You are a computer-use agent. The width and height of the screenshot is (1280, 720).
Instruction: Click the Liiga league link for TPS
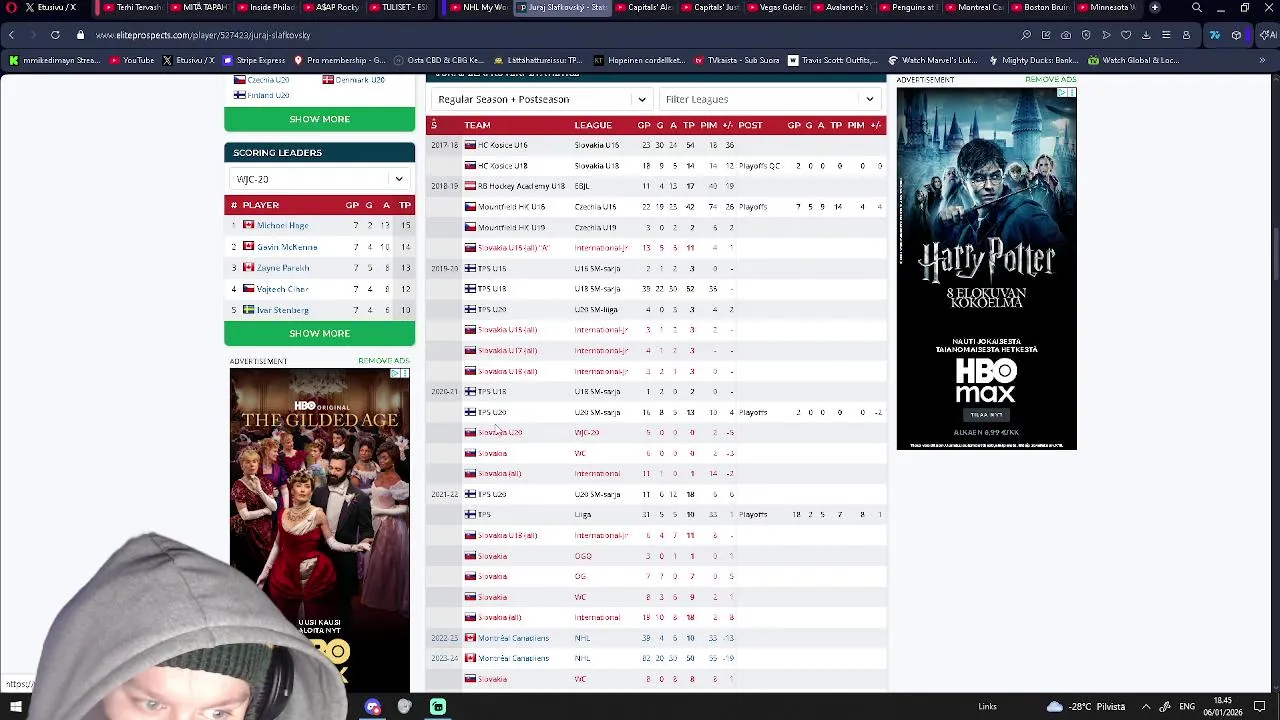tap(583, 515)
